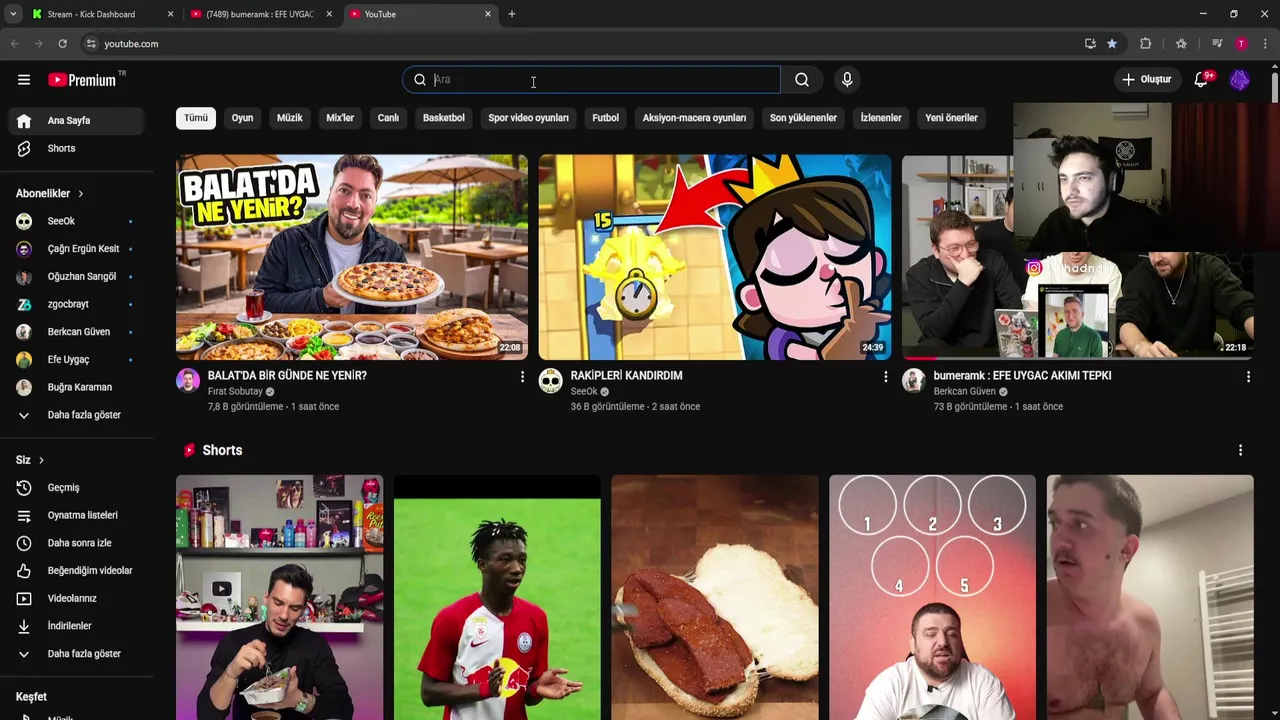Go to Ana Sayfa in sidebar
Viewport: 1280px width, 720px height.
click(77, 121)
